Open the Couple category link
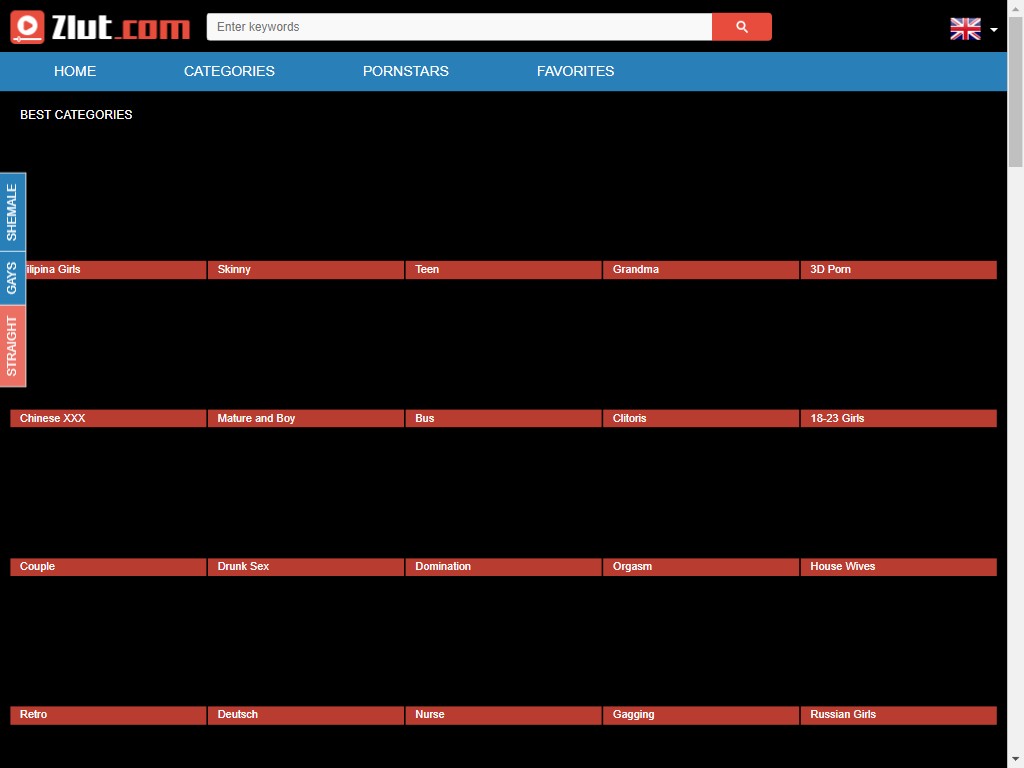This screenshot has width=1024, height=768. coord(108,567)
